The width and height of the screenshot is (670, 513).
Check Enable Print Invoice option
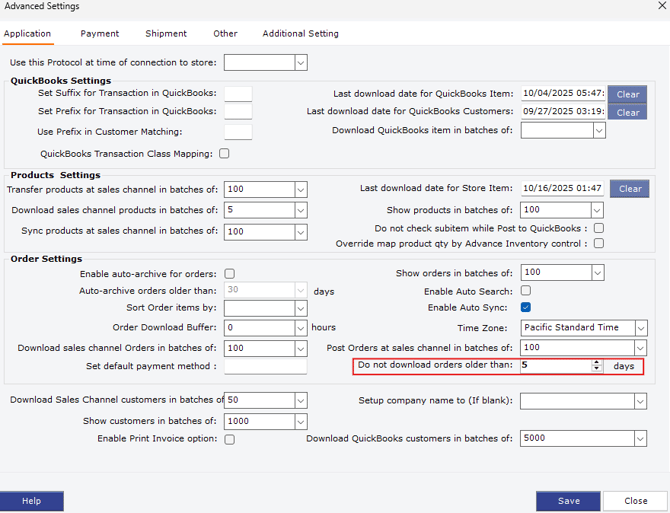tap(229, 439)
